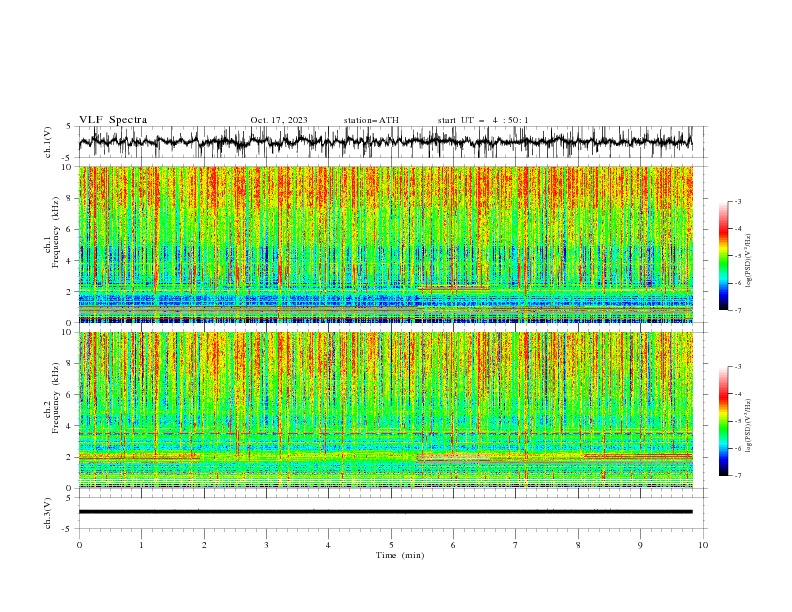This screenshot has width=792, height=612.
Task: Click time axis tick label 2
Action: (204, 545)
